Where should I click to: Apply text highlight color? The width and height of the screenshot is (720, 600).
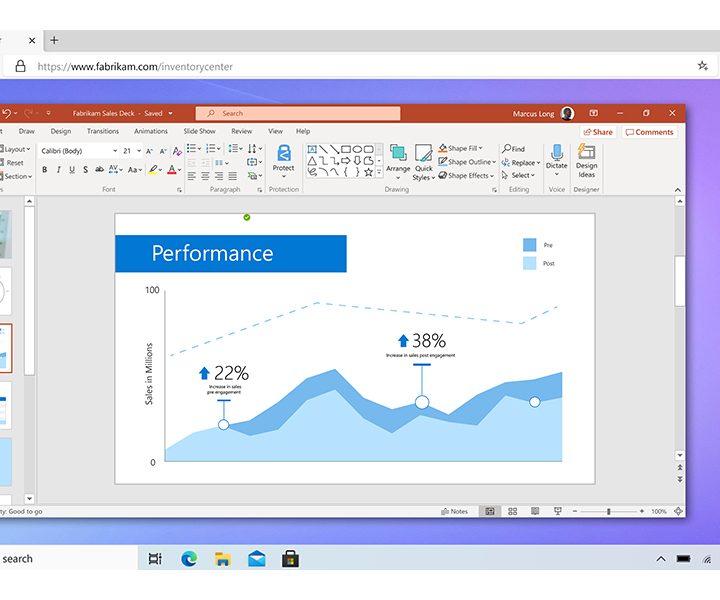[x=153, y=170]
